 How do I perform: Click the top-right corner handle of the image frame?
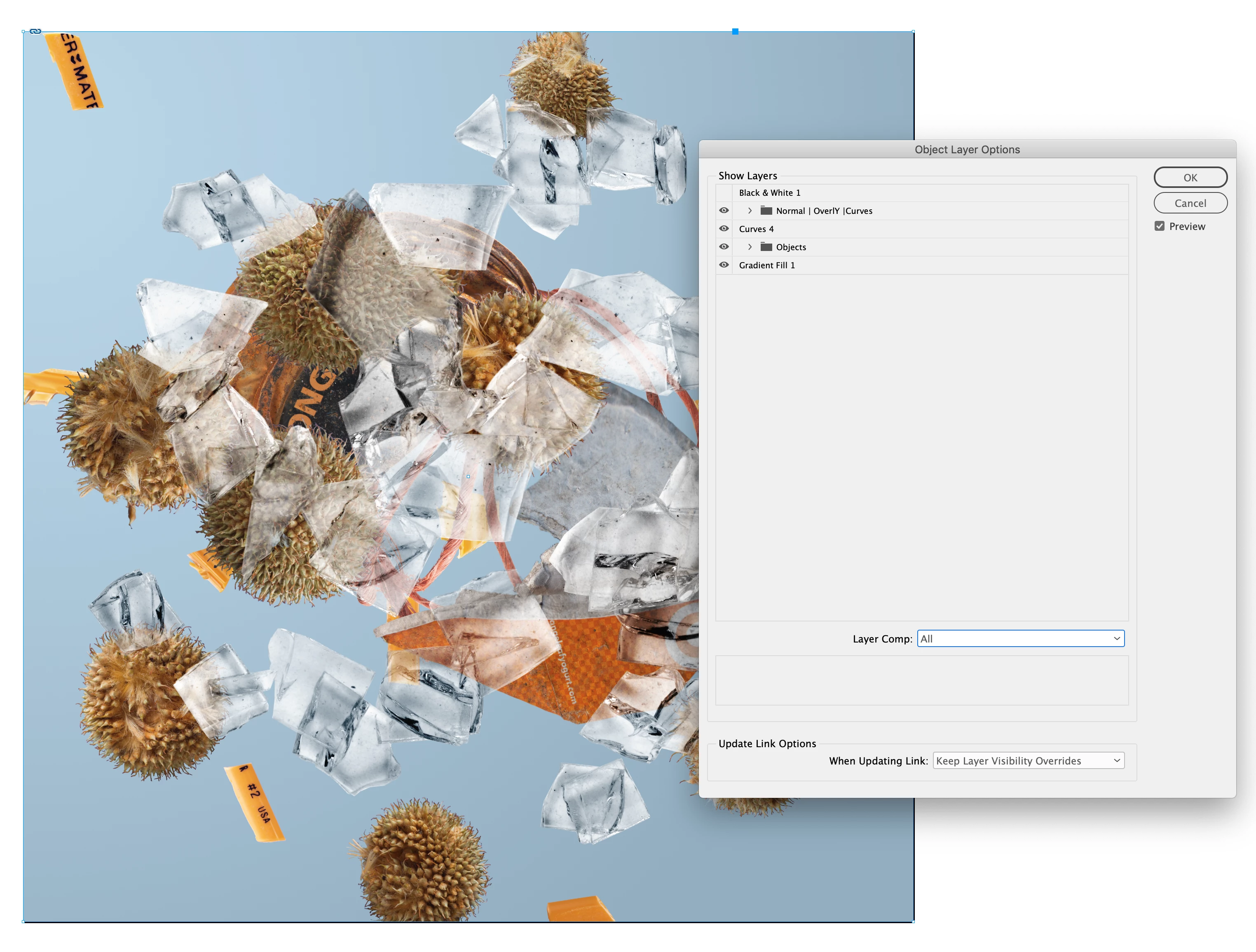913,32
